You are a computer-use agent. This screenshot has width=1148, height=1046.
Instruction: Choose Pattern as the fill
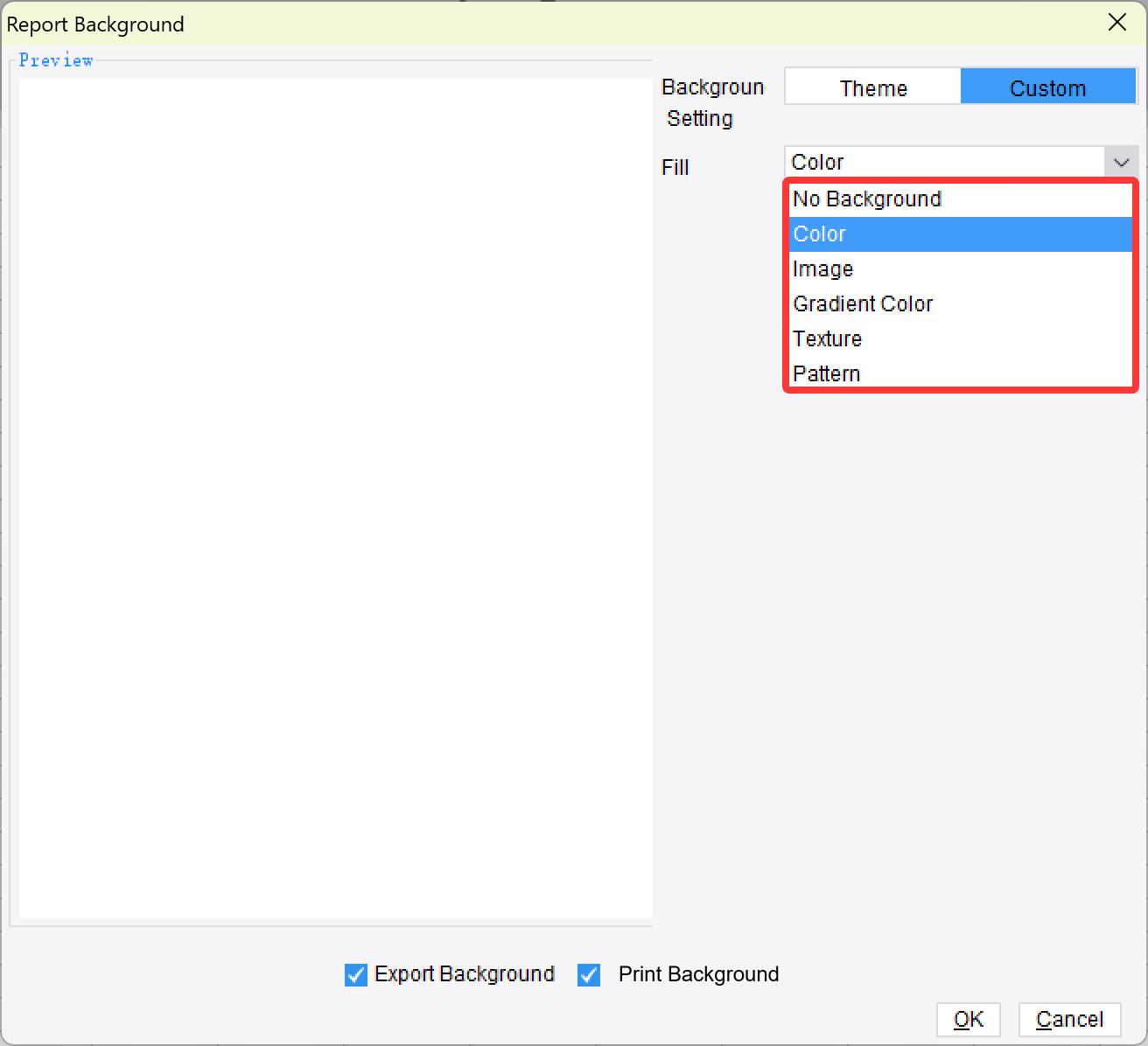tap(826, 373)
